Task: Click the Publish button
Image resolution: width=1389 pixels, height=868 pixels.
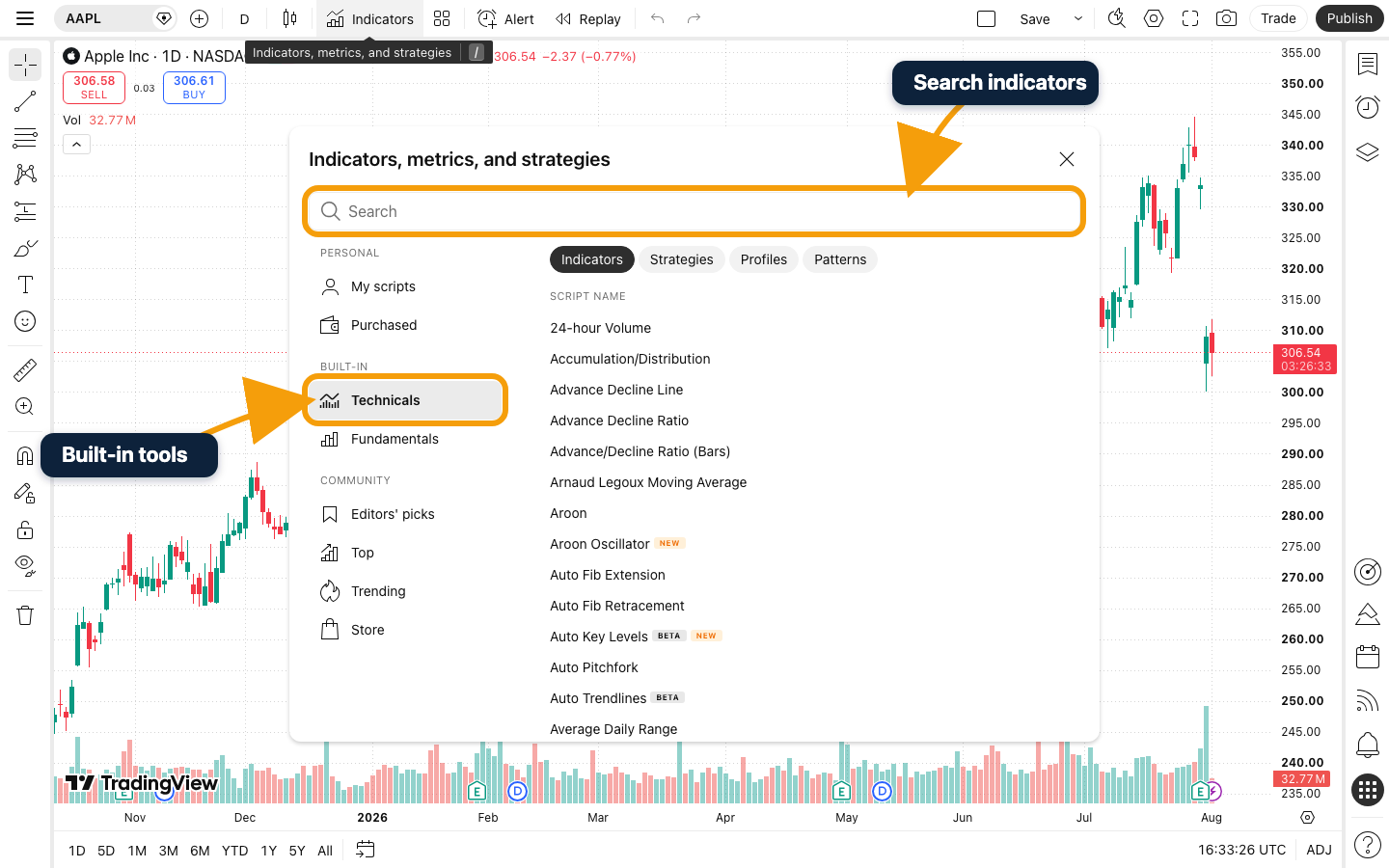Action: point(1348,18)
